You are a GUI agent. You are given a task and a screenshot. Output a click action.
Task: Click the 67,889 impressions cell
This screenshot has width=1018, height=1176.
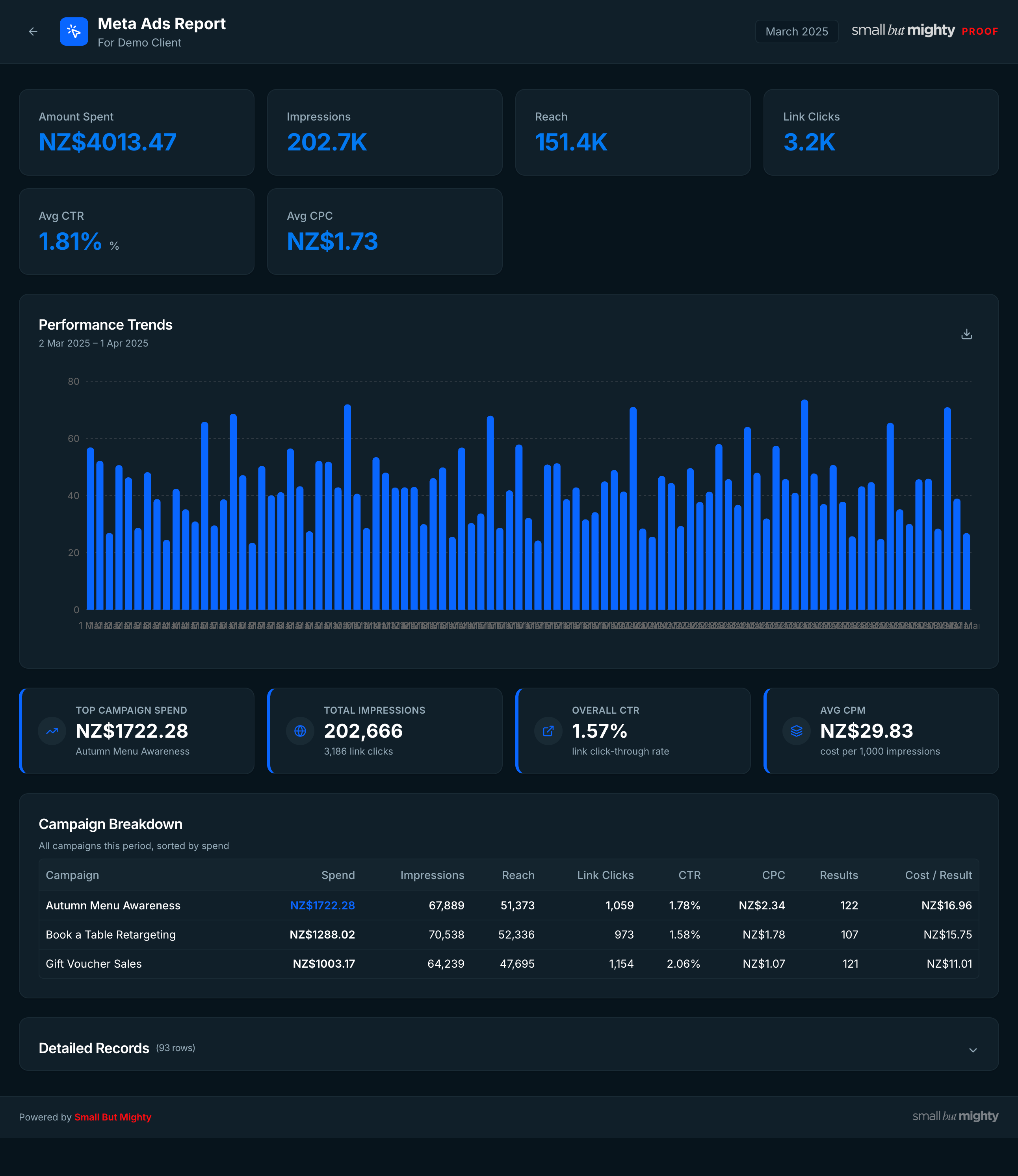446,905
